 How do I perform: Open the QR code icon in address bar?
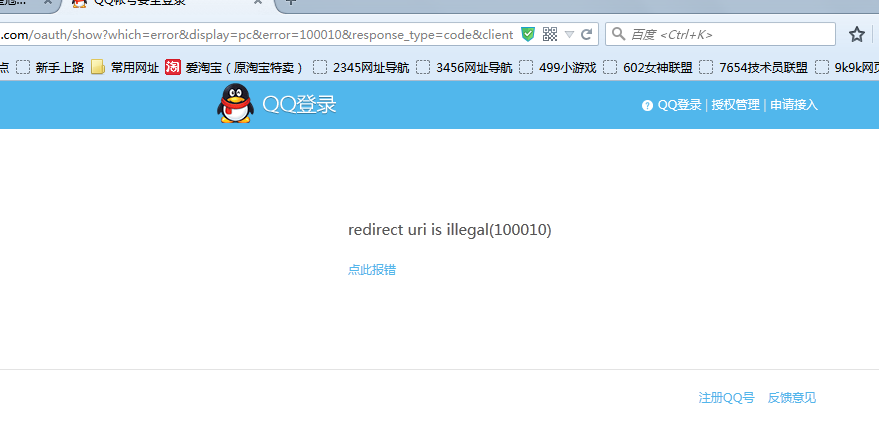point(550,35)
